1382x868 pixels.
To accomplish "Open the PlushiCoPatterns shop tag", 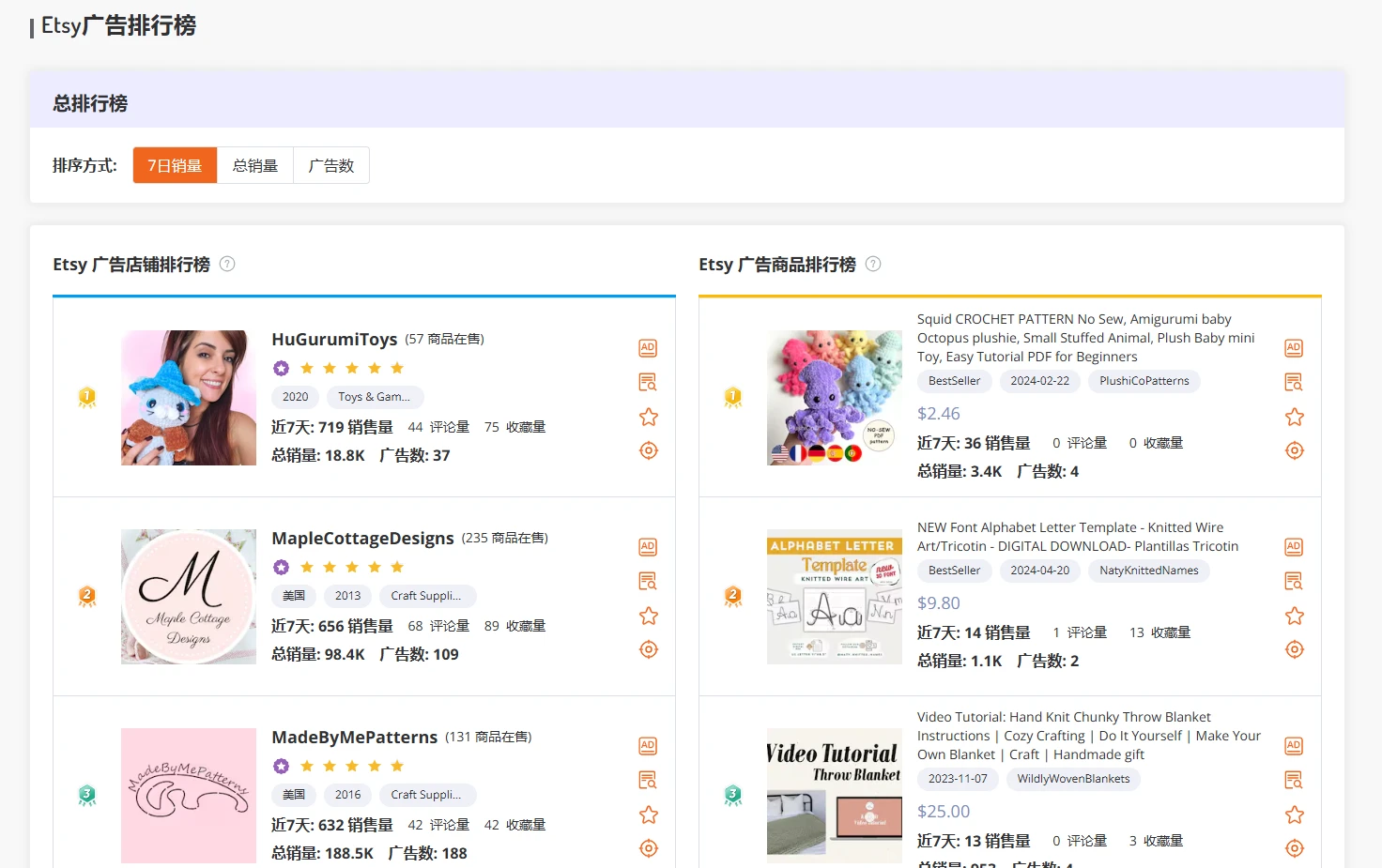I will (x=1144, y=381).
